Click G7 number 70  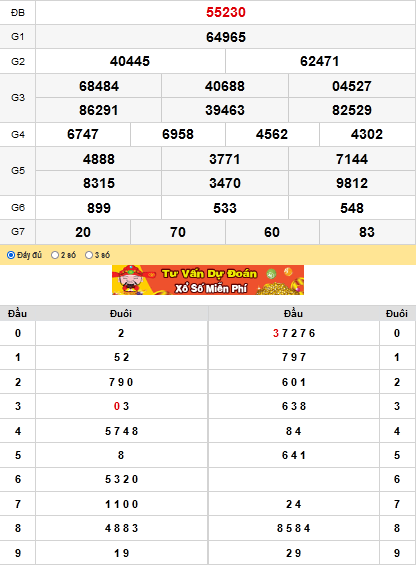tap(178, 232)
